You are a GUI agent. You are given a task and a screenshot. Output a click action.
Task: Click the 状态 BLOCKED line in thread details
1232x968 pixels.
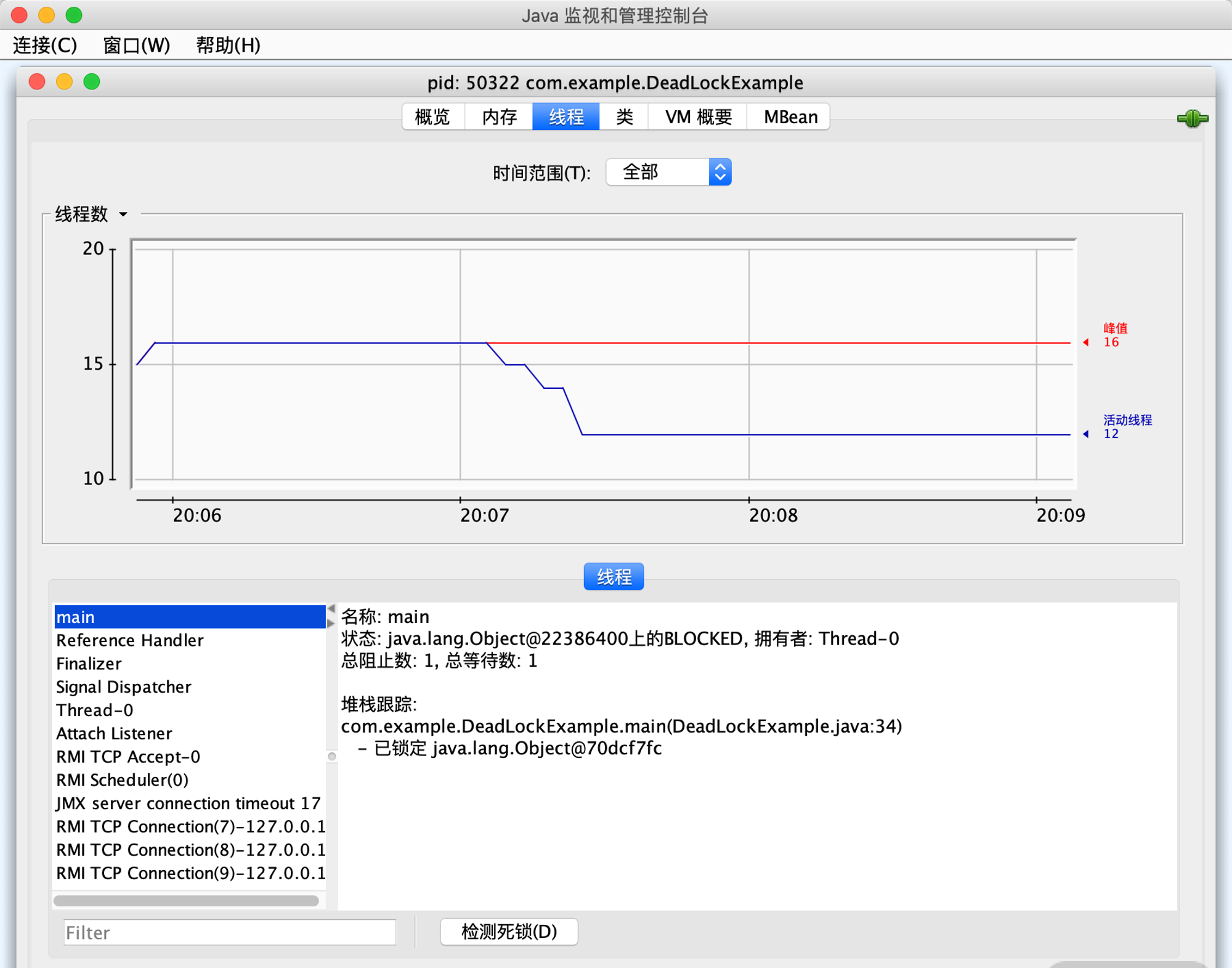(620, 639)
